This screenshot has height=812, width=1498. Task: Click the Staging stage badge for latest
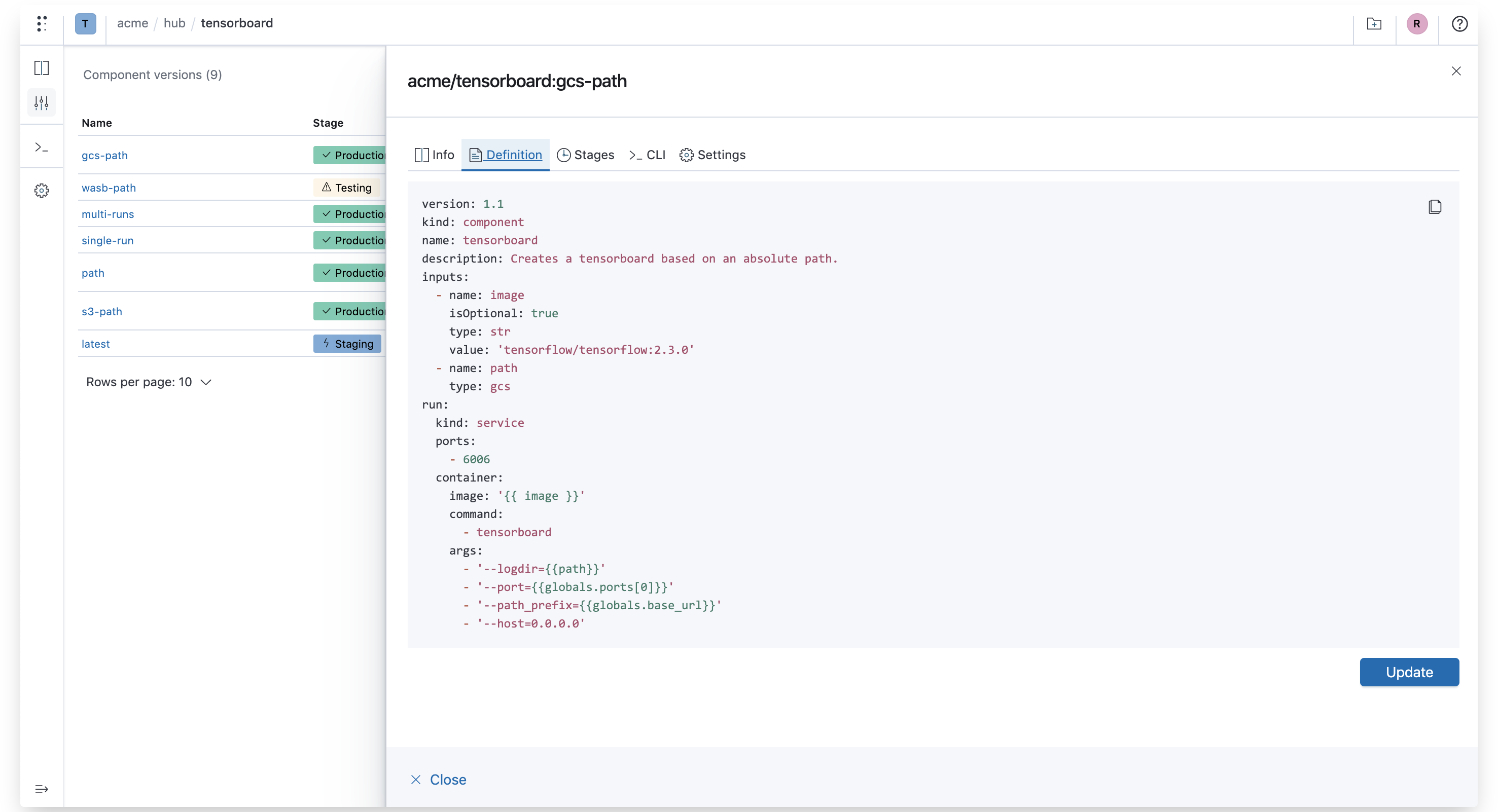(347, 344)
